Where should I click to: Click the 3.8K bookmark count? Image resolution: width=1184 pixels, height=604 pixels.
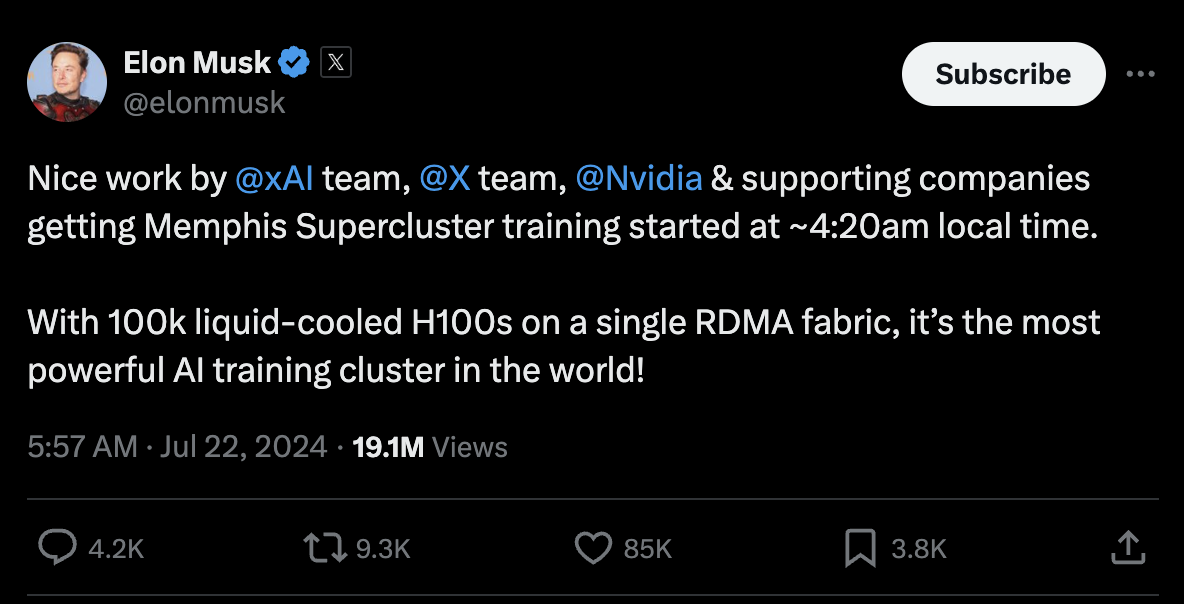click(918, 548)
